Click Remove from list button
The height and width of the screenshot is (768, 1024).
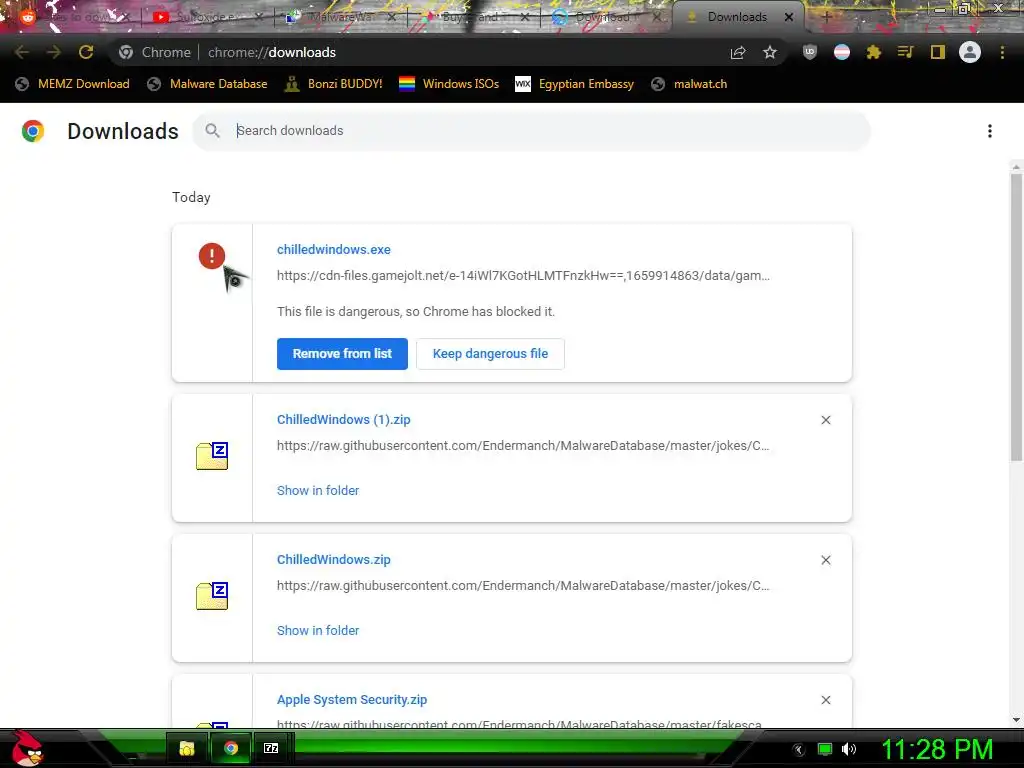click(342, 354)
